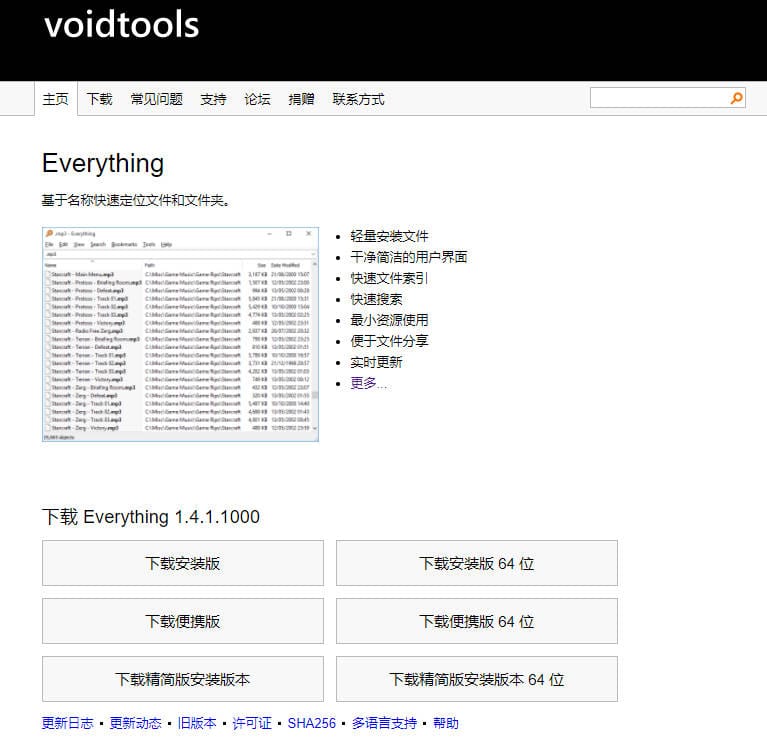Click the 下载精简版安装版本 button
767x740 pixels.
[183, 679]
